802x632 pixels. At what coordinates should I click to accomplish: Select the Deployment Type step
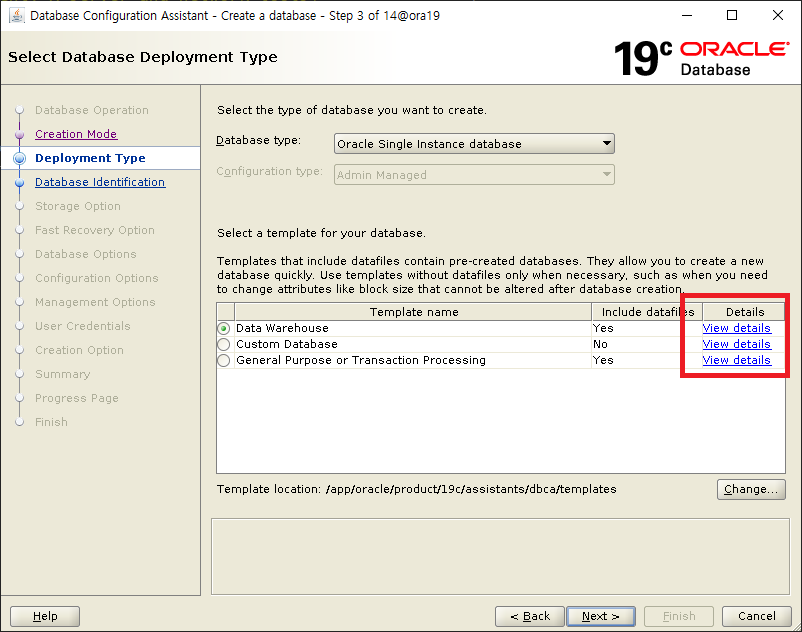point(90,158)
